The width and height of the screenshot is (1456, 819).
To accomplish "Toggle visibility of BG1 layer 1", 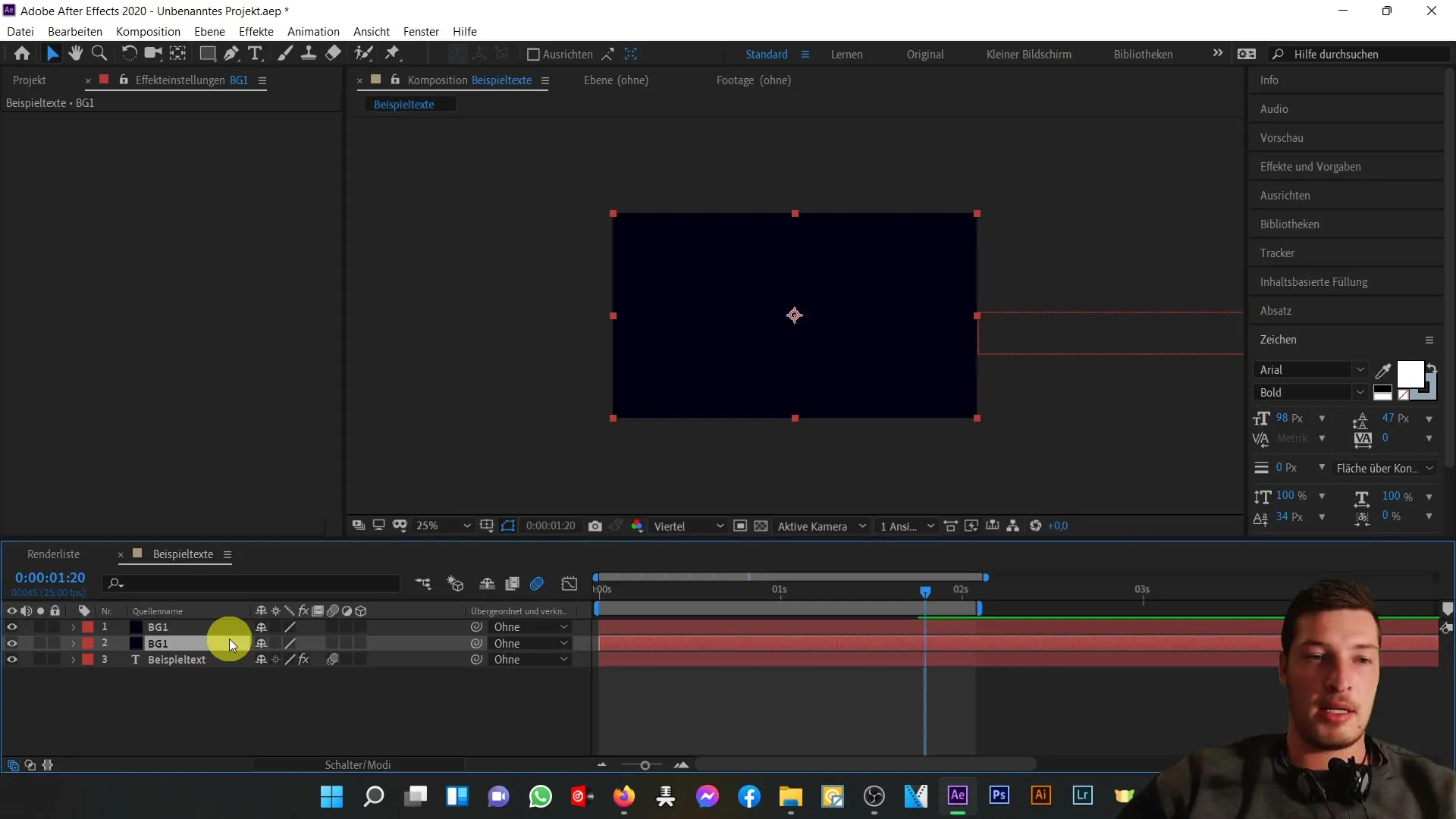I will tap(11, 626).
